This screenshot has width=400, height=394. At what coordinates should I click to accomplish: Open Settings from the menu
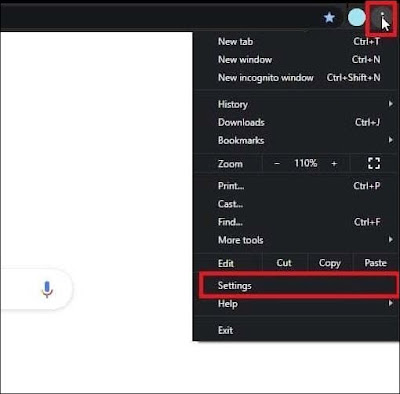click(x=298, y=286)
